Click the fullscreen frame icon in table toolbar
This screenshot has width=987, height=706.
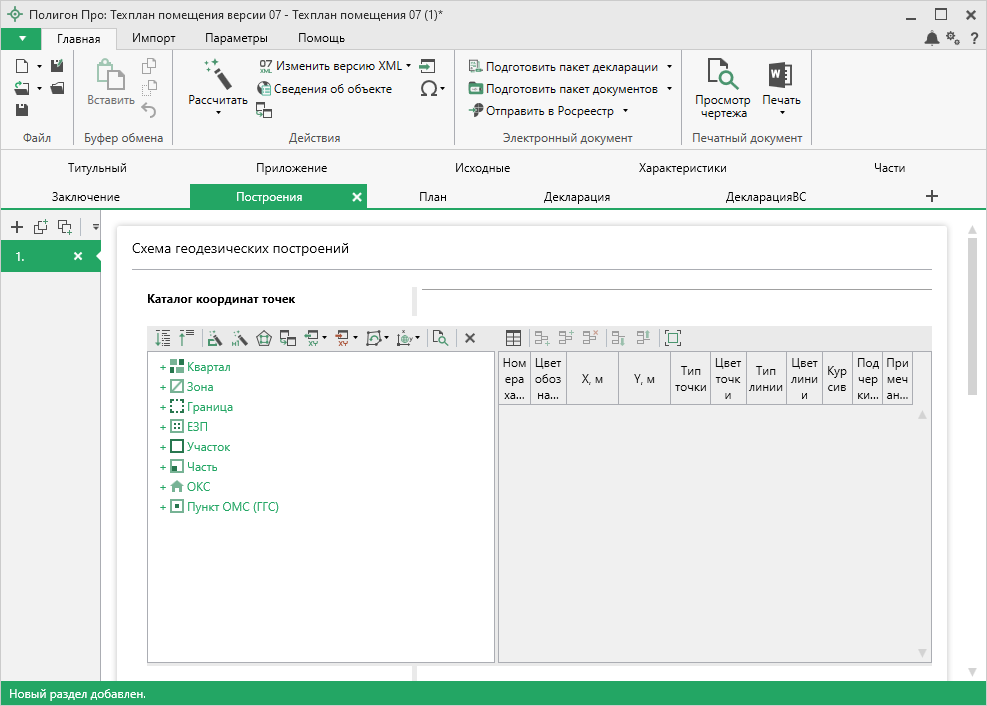coord(672,339)
